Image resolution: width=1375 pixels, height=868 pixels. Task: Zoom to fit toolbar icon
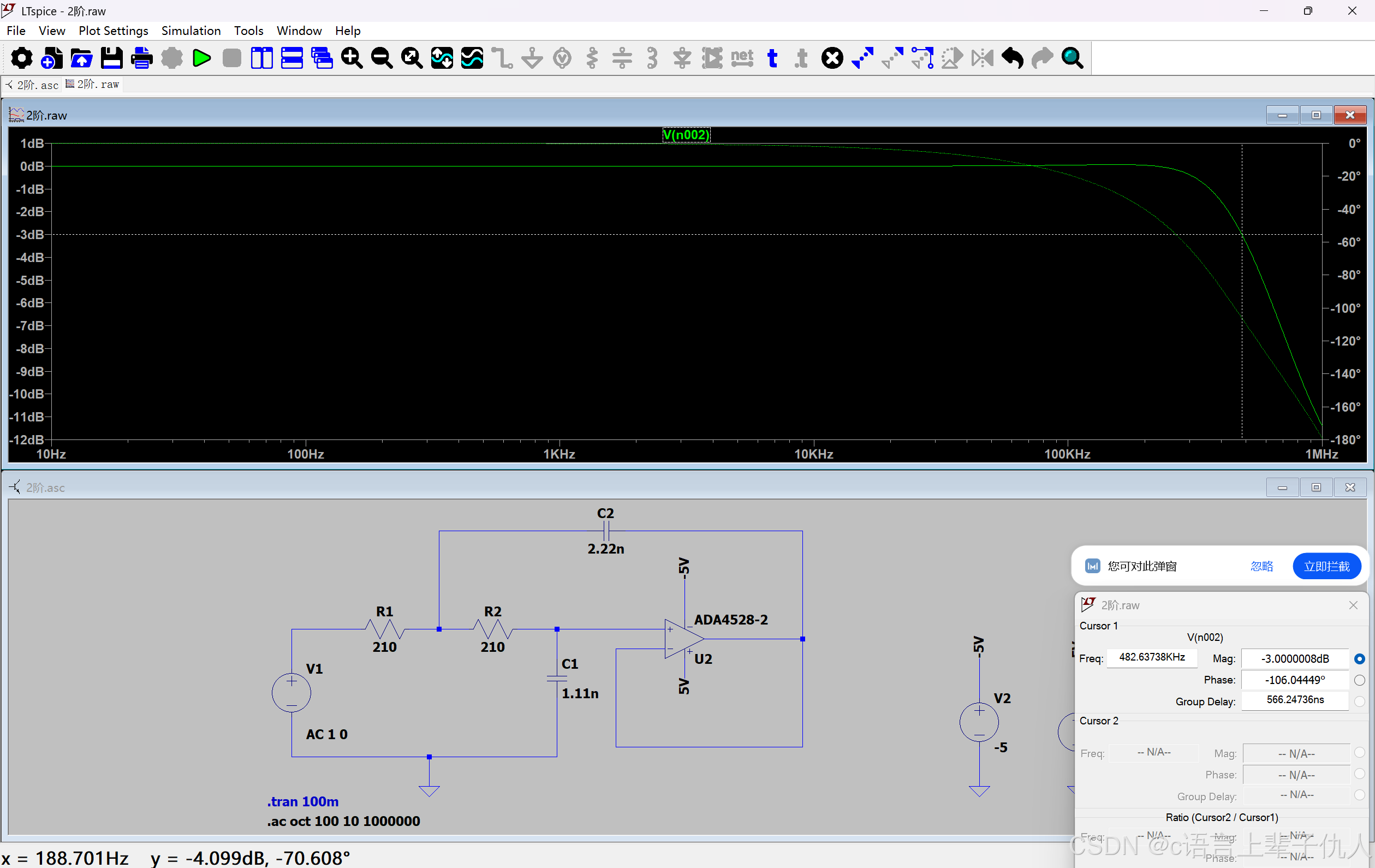pos(412,58)
